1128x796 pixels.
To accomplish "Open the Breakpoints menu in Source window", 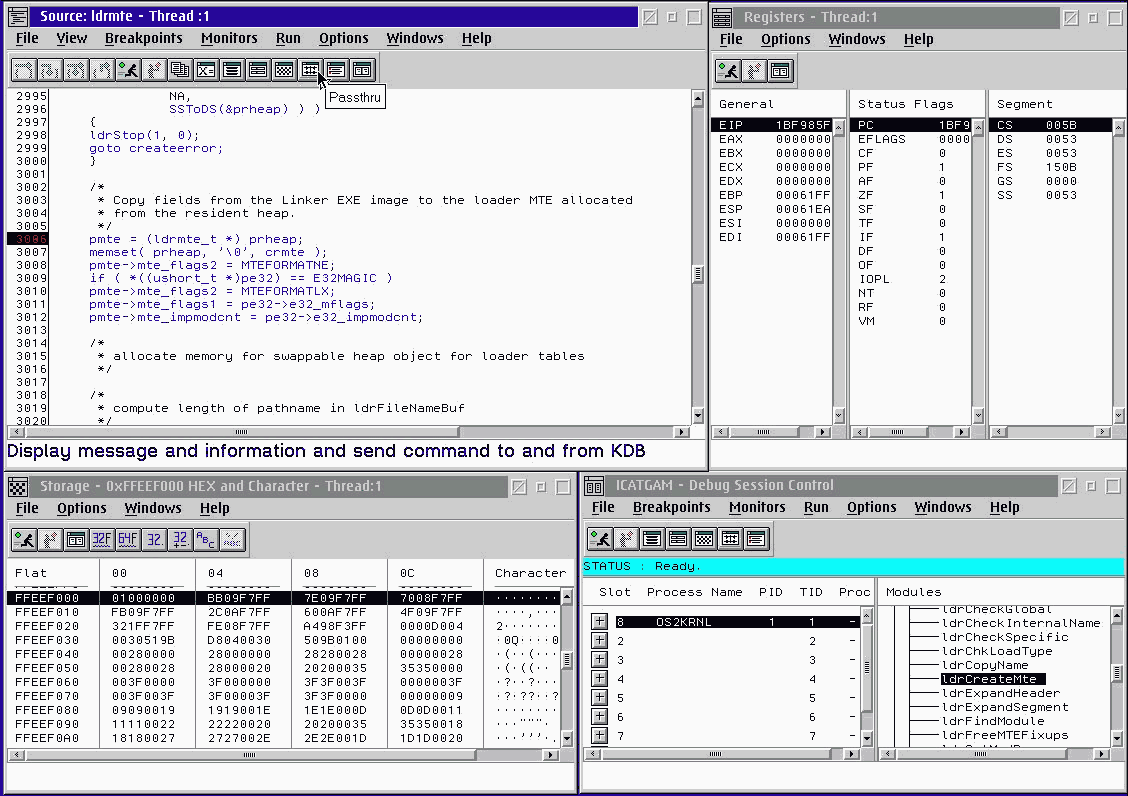I will point(143,39).
